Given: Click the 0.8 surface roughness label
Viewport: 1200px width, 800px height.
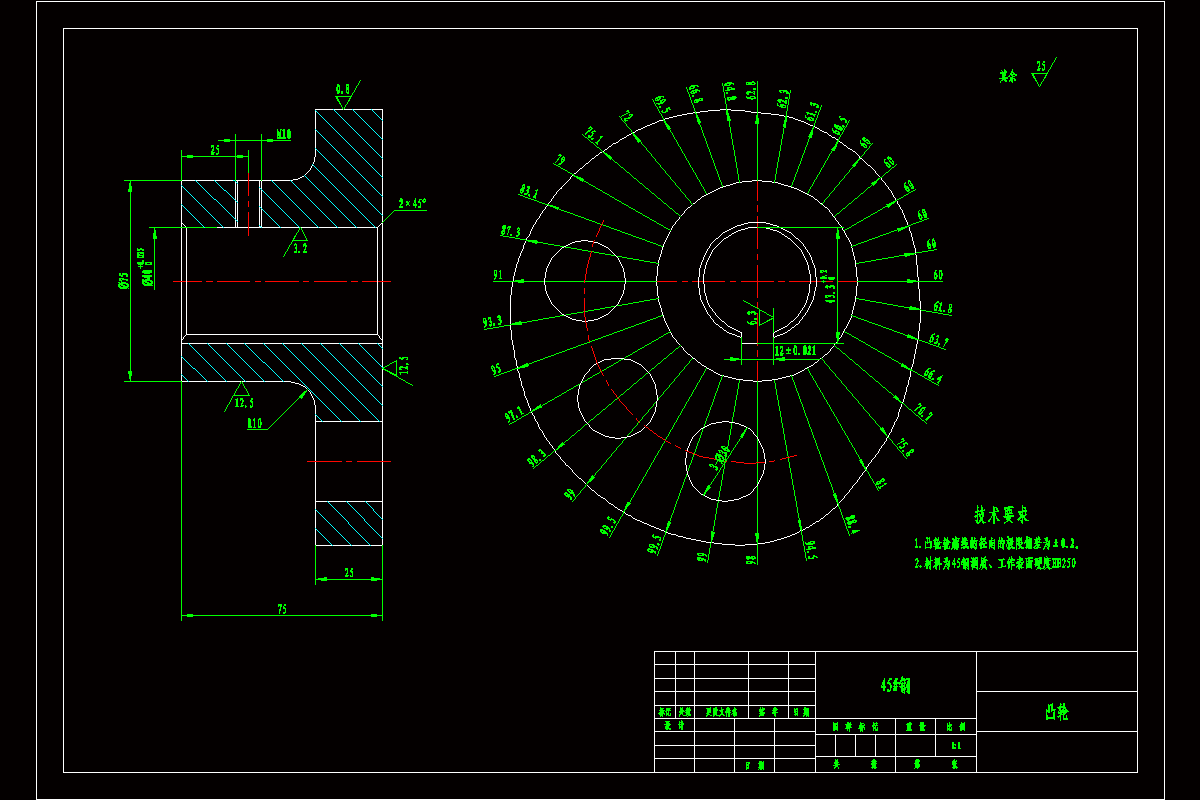Looking at the screenshot, I should pos(343,89).
